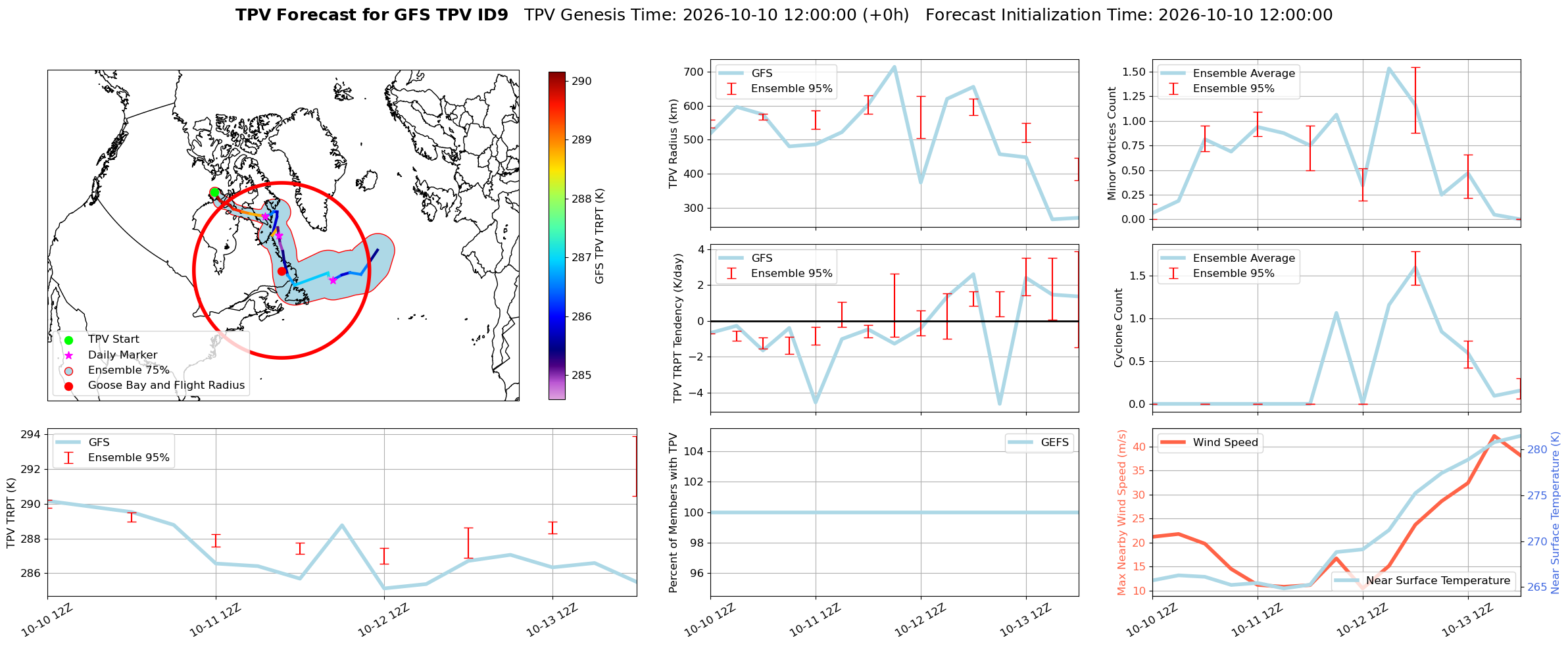Click the GFS TPV TRPT colorbar
Image resolution: width=1568 pixels, height=646 pixels.
557,236
